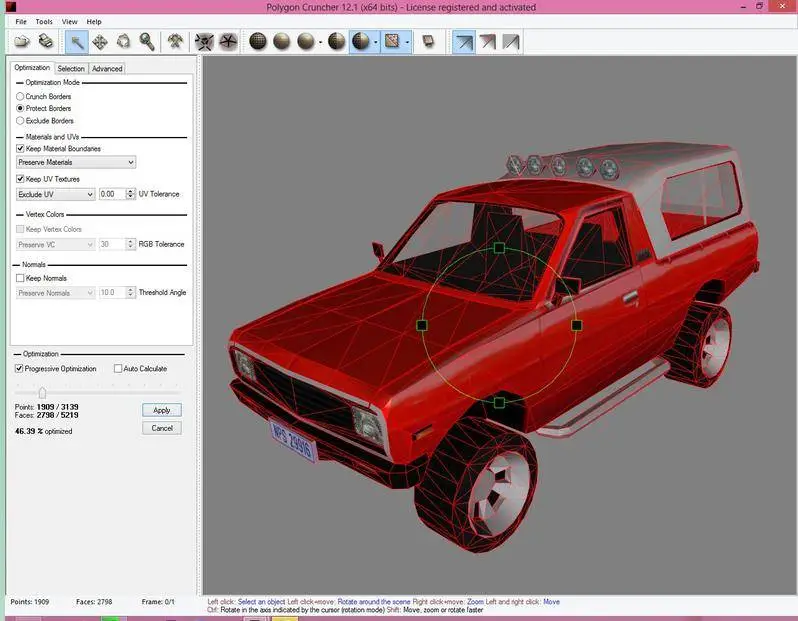
Task: Click the UV Tolerance spinner arrows
Action: pyautogui.click(x=131, y=194)
